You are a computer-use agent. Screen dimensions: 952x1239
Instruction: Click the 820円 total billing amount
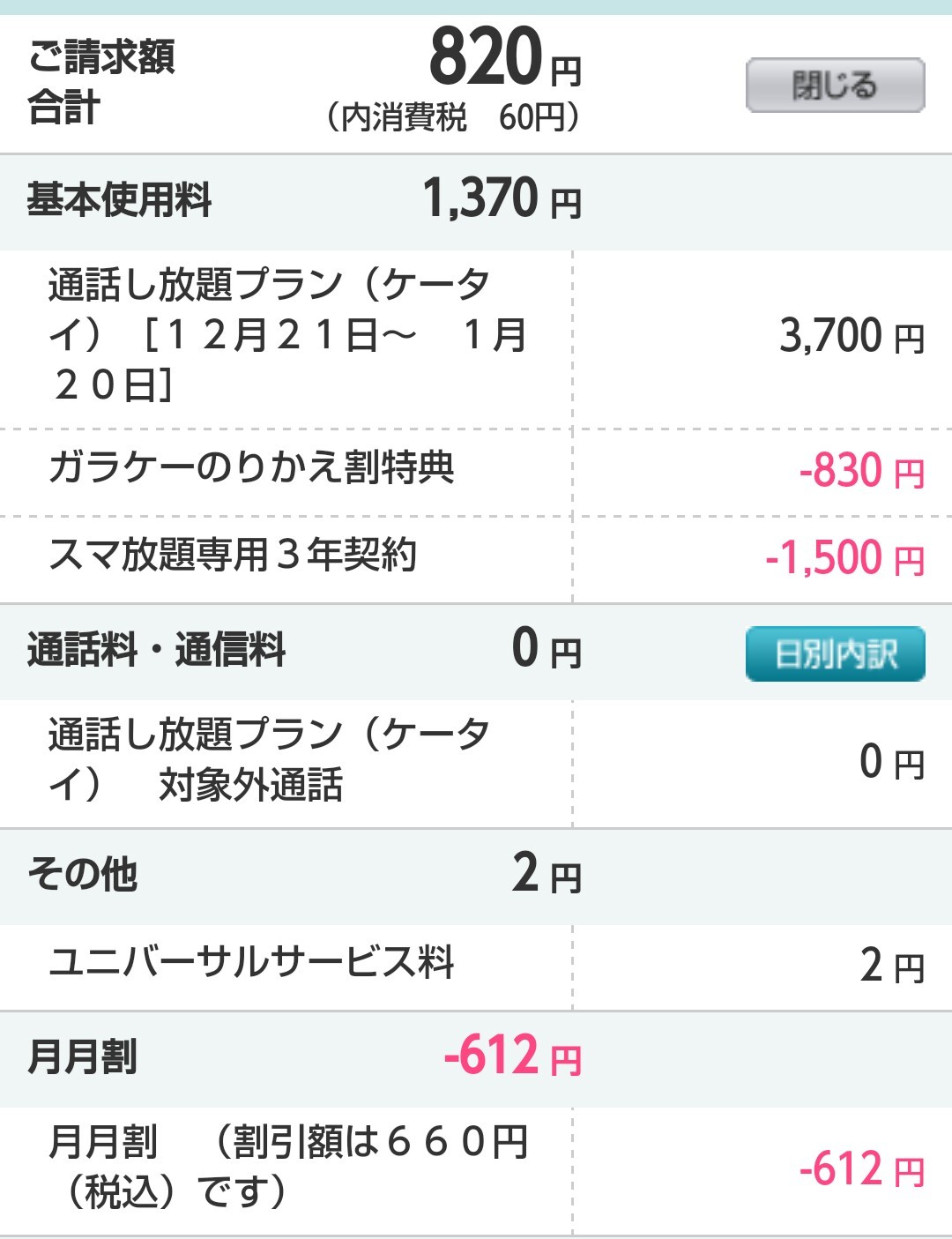504,60
